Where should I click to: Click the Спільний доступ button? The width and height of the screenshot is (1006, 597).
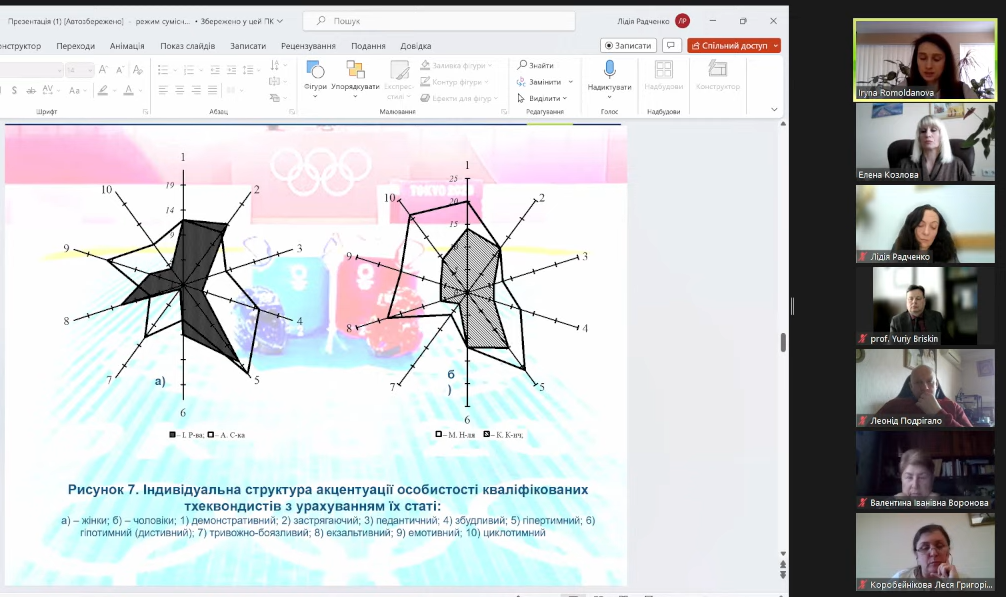[733, 46]
